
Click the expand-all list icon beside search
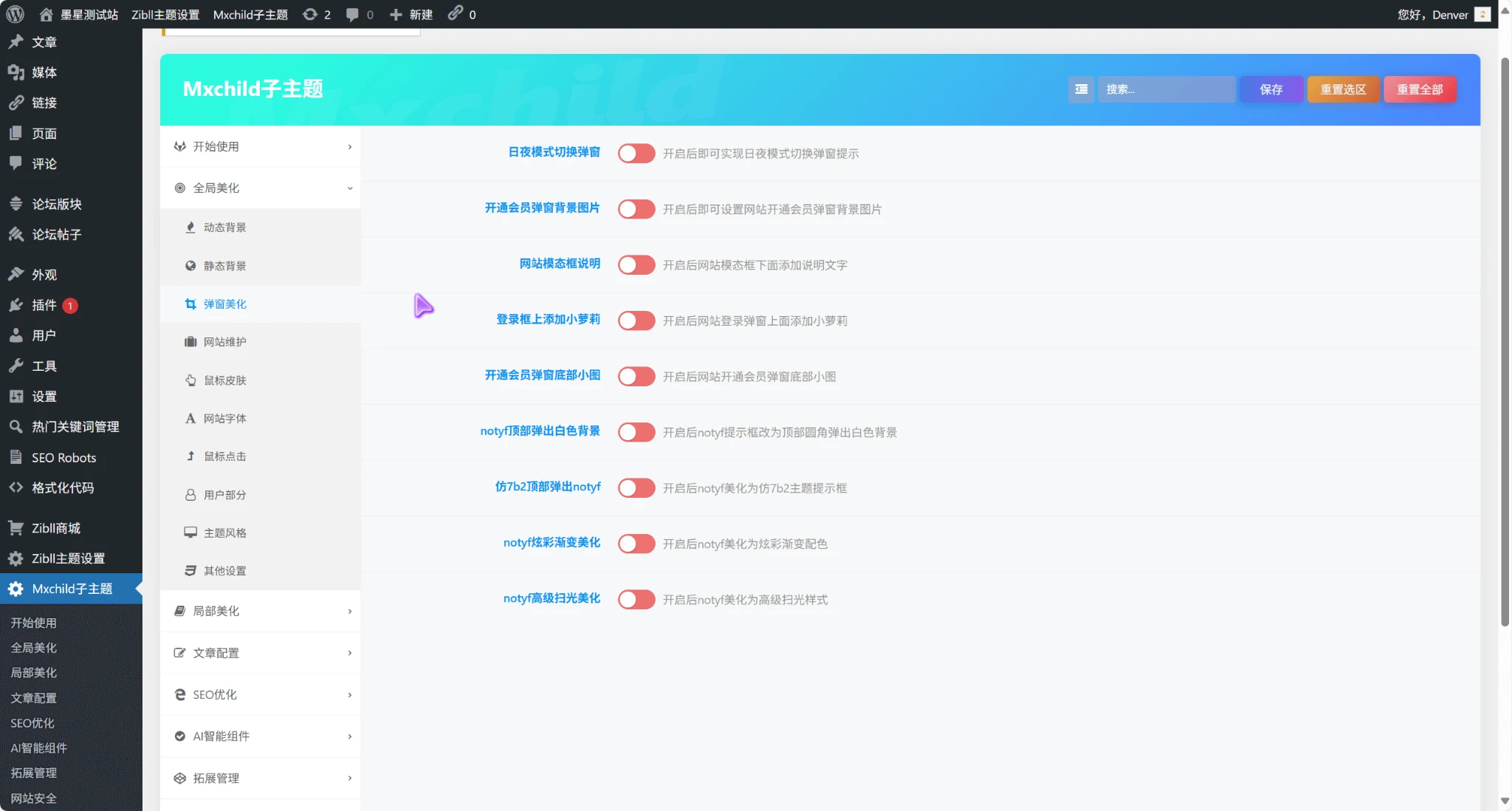[1081, 89]
